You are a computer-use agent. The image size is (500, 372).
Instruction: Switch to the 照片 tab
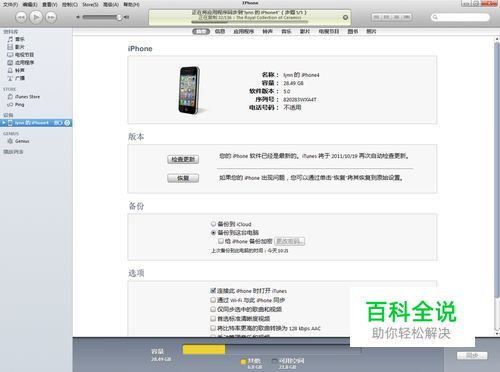click(x=371, y=31)
